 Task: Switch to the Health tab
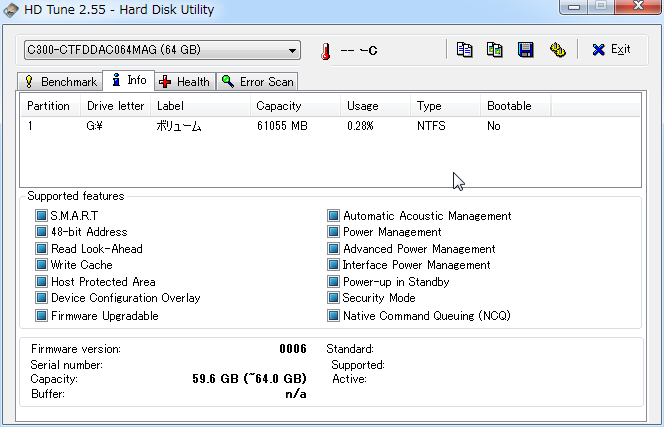pos(184,81)
